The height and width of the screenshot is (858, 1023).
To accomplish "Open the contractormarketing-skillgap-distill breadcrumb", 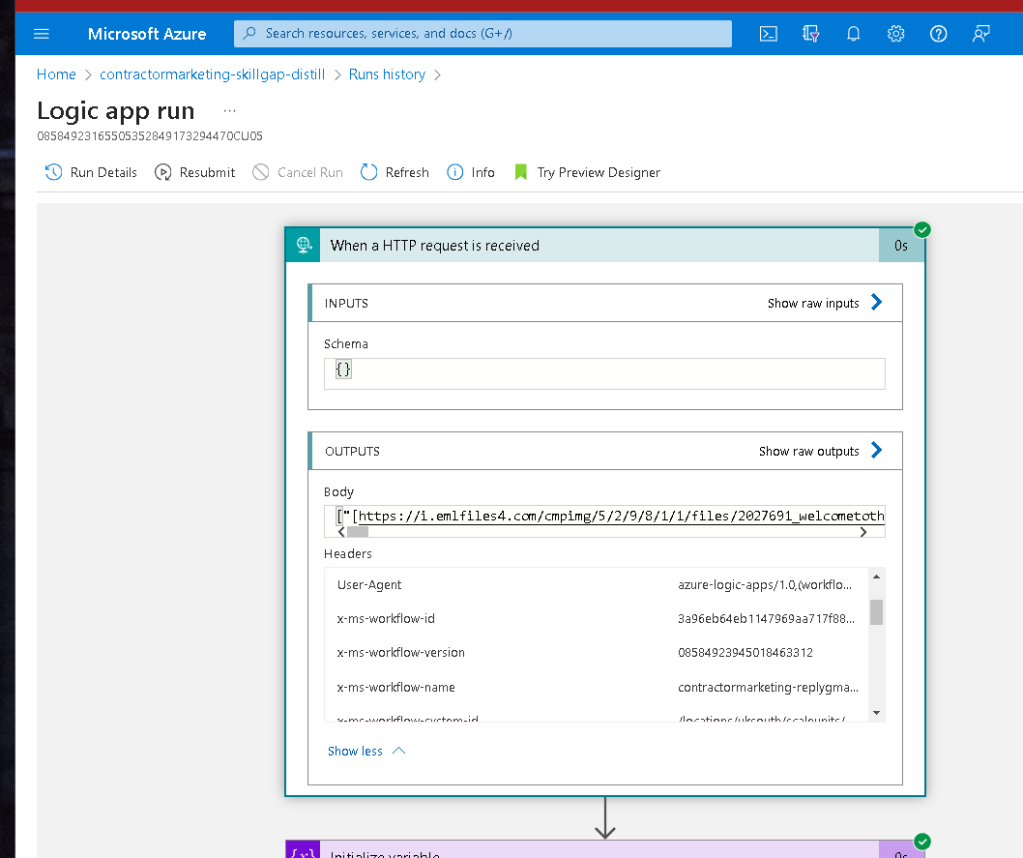I will pyautogui.click(x=212, y=74).
